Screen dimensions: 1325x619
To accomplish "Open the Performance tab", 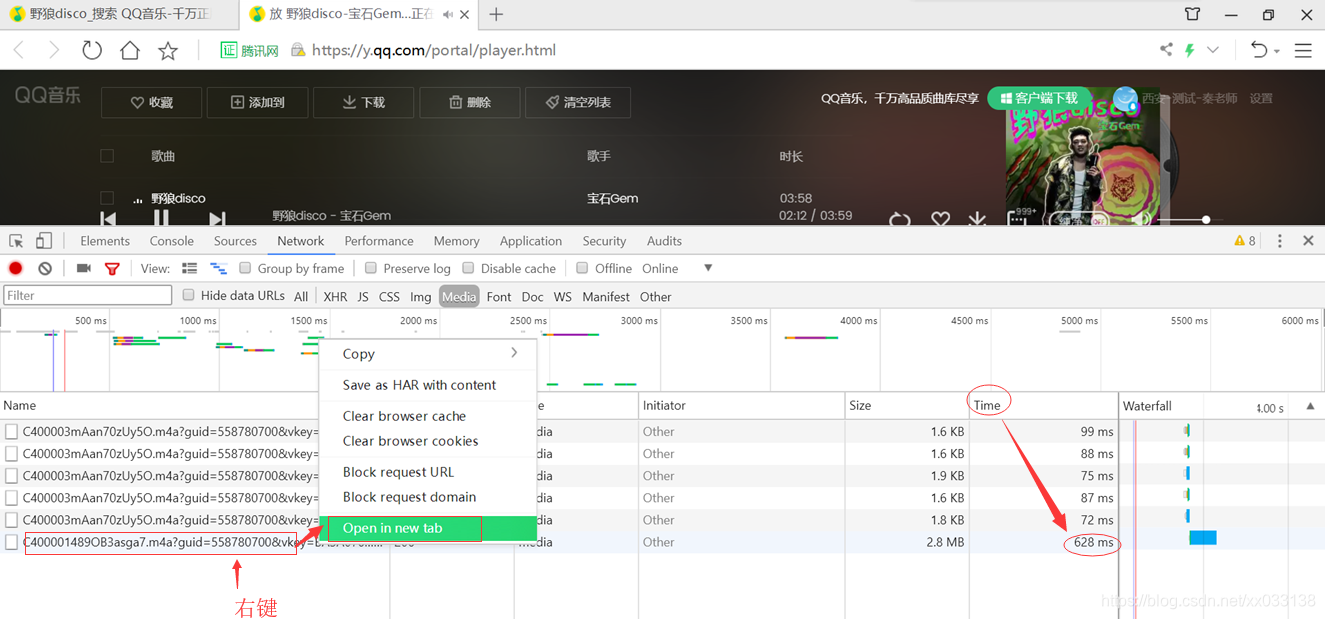I will (379, 241).
